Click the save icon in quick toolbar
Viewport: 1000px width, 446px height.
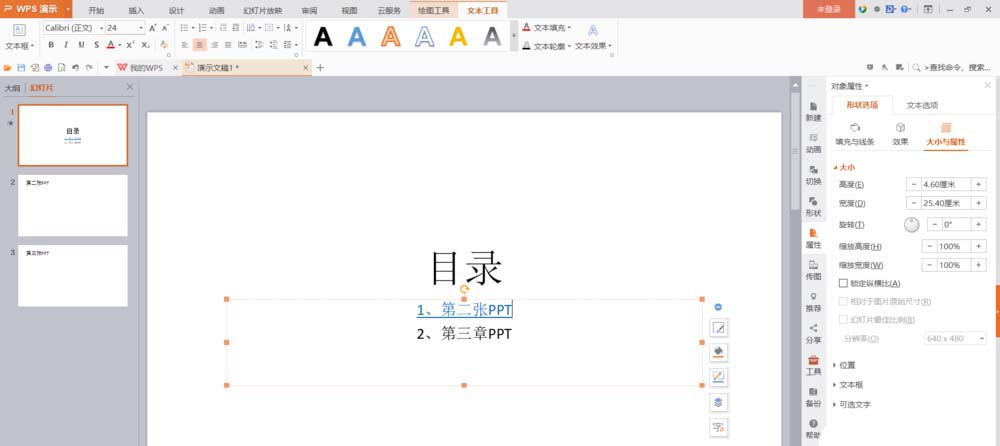coord(21,68)
